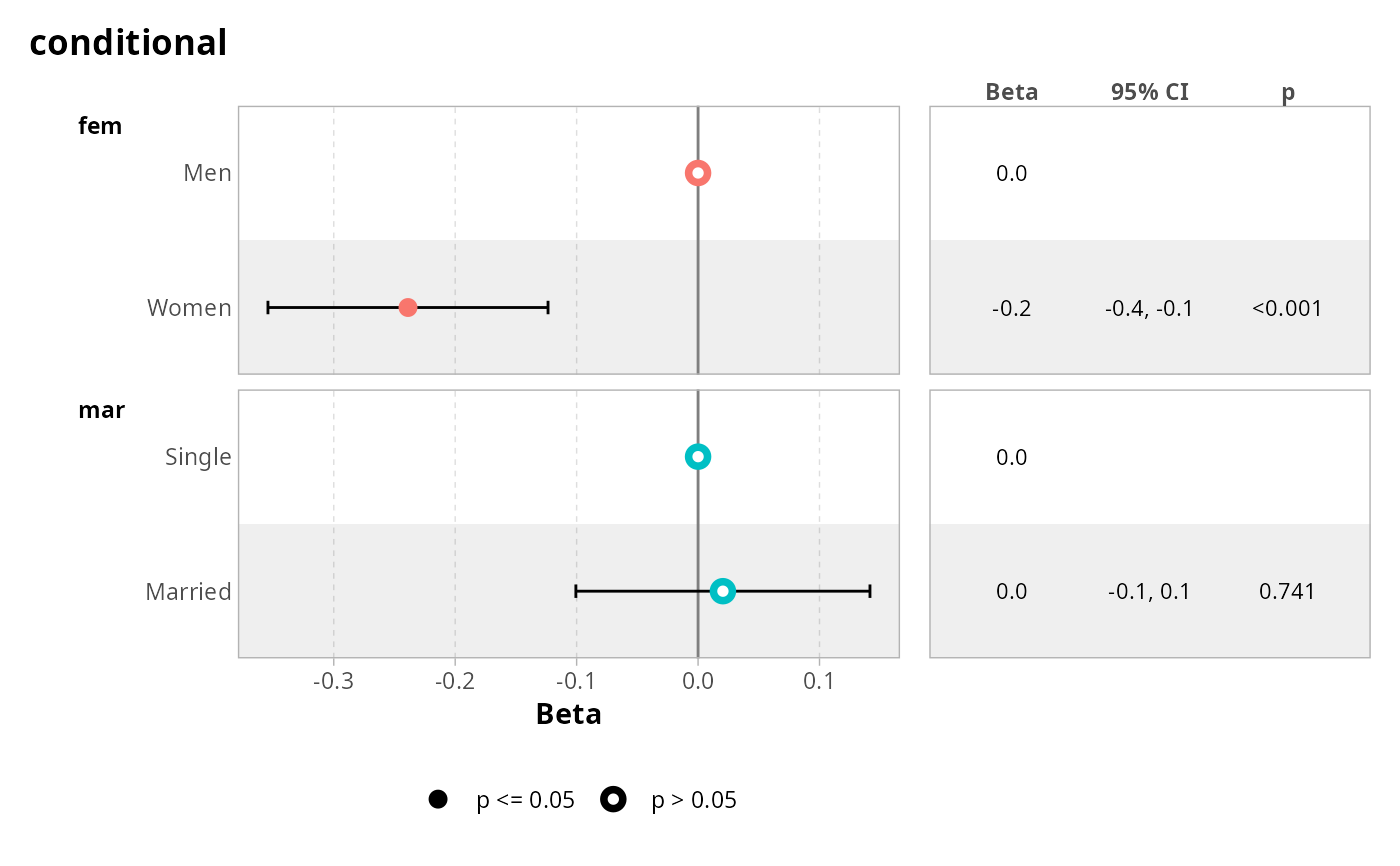Click the '95% CI' column header
1400x866 pixels.
click(1149, 92)
